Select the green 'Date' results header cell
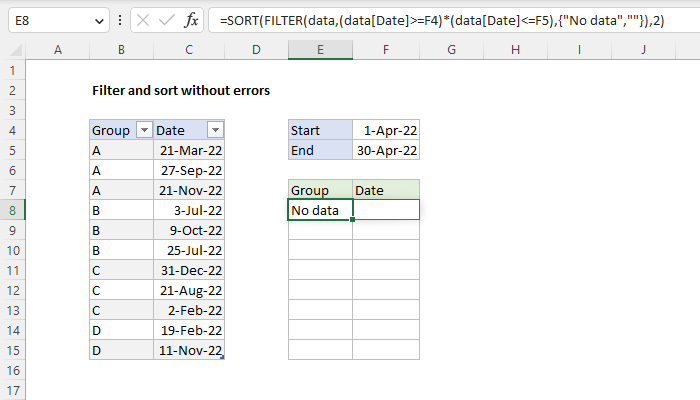 pyautogui.click(x=386, y=190)
